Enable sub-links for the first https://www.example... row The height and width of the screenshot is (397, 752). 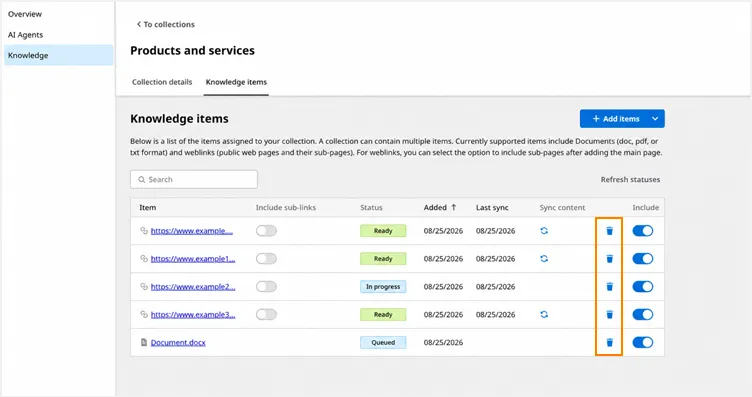tap(266, 231)
